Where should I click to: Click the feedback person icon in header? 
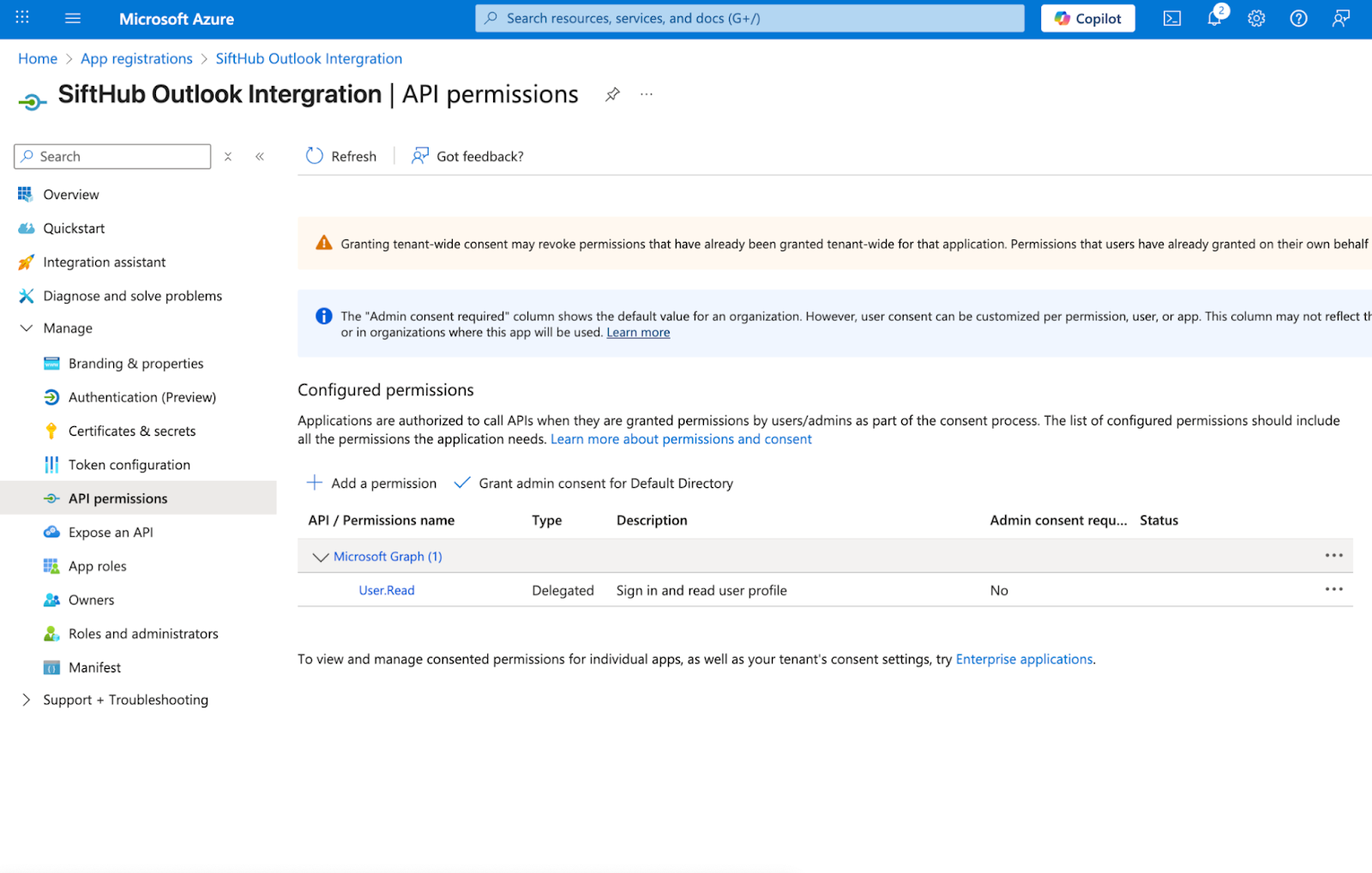(x=1341, y=19)
